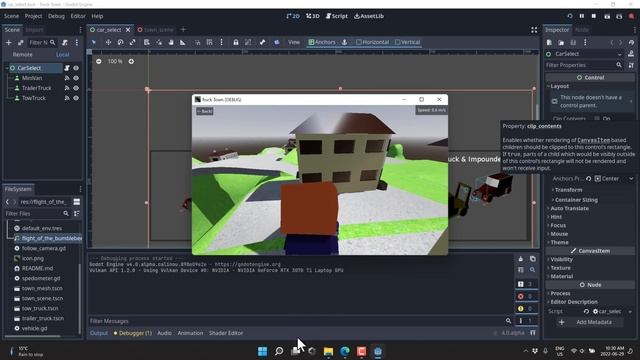Image resolution: width=640 pixels, height=360 pixels.
Task: Select follow_camera.gd in FileSystem
Action: (44, 248)
